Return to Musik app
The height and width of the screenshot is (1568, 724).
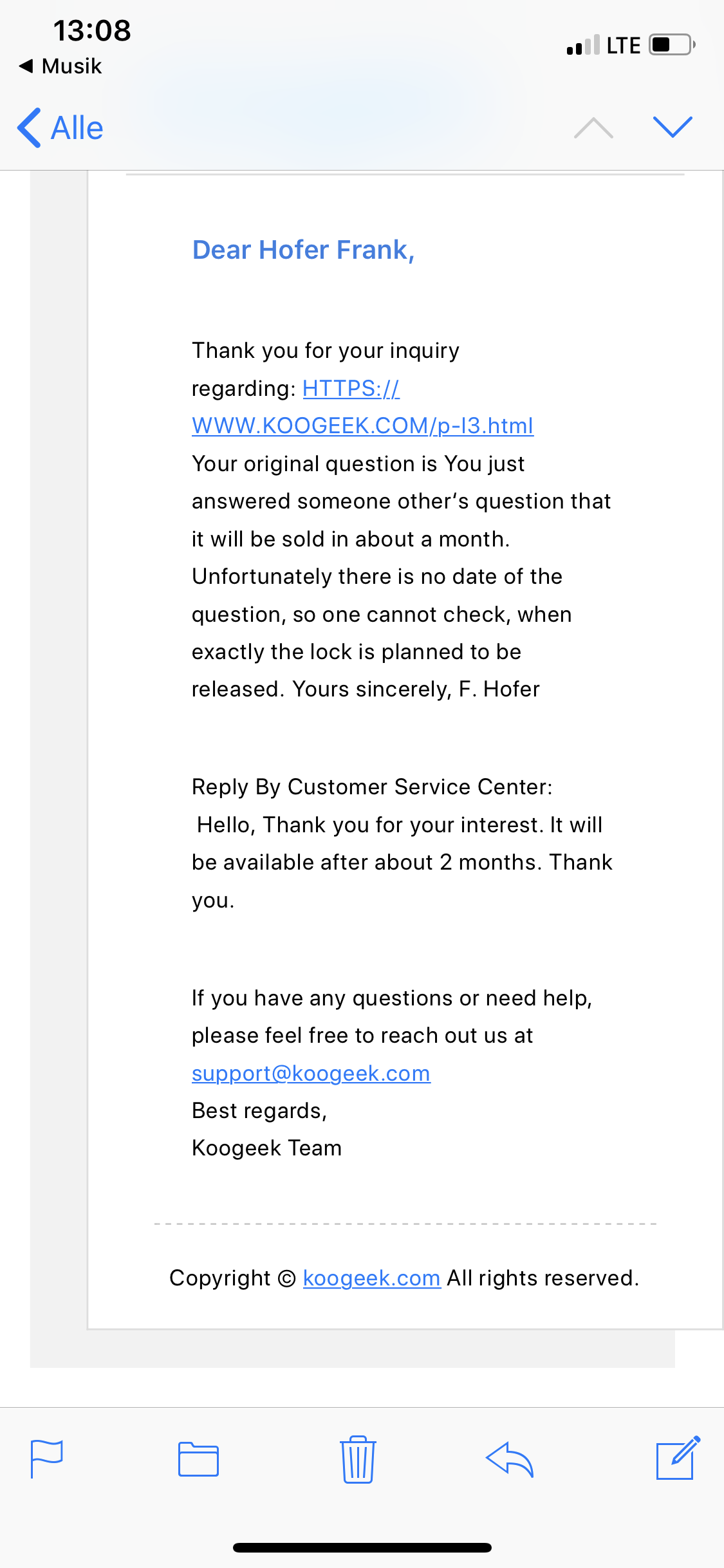tap(61, 66)
